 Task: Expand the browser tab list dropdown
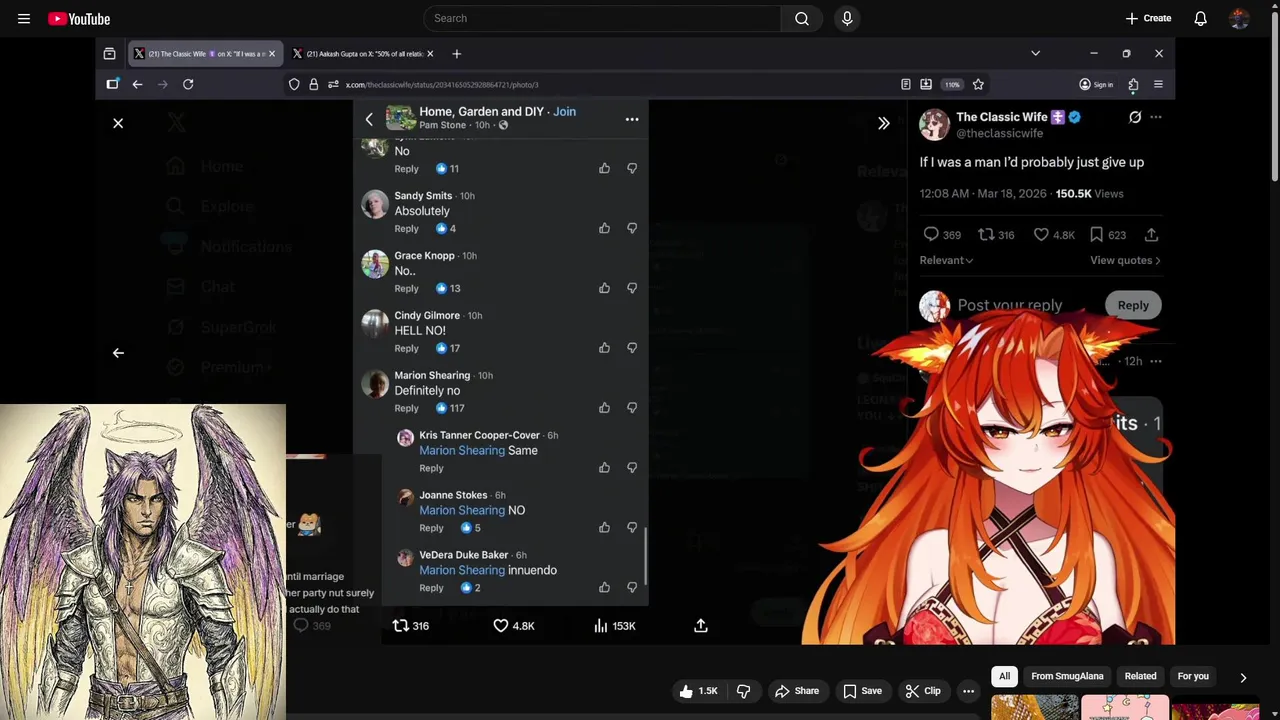point(1035,54)
